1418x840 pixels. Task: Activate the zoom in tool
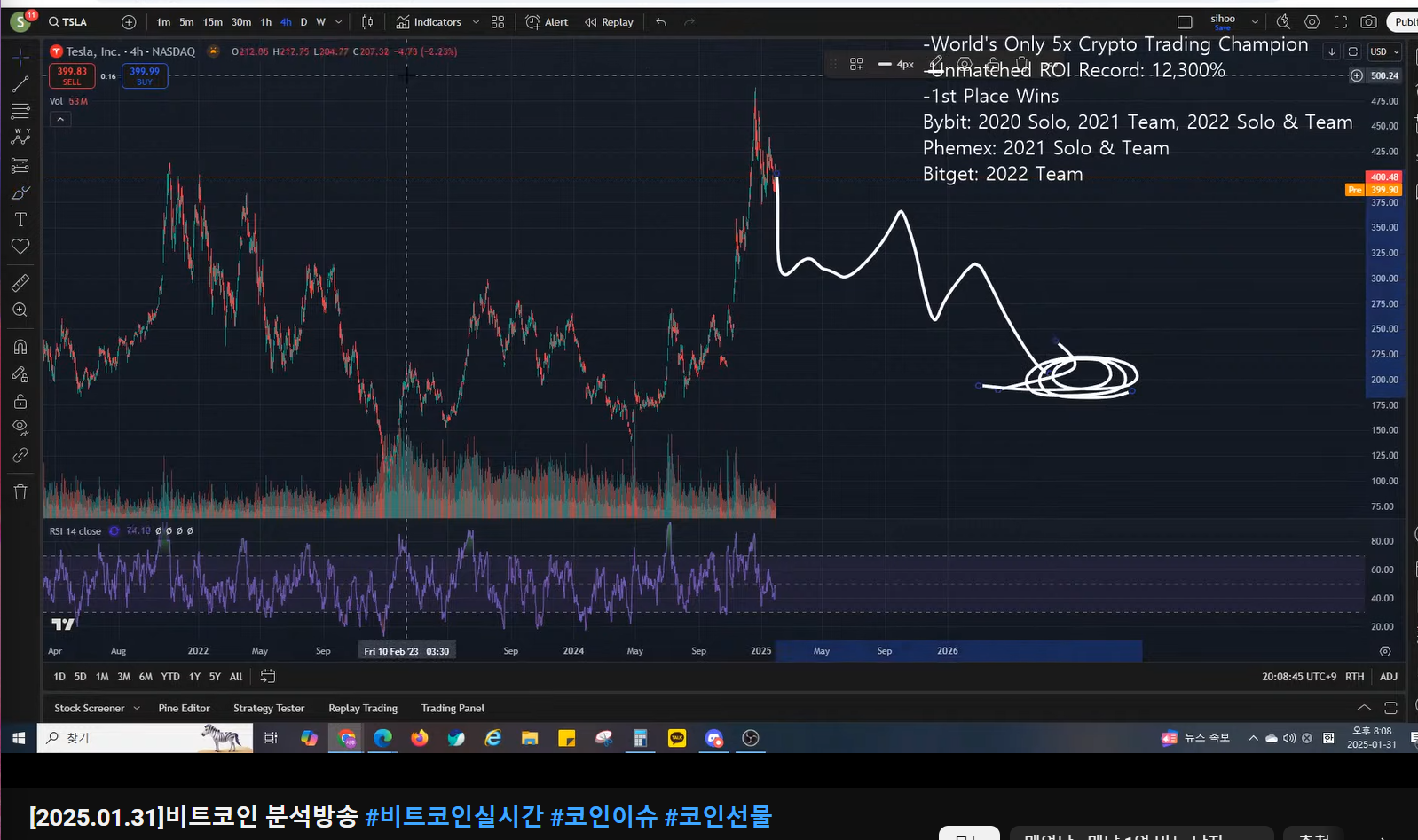tap(20, 310)
